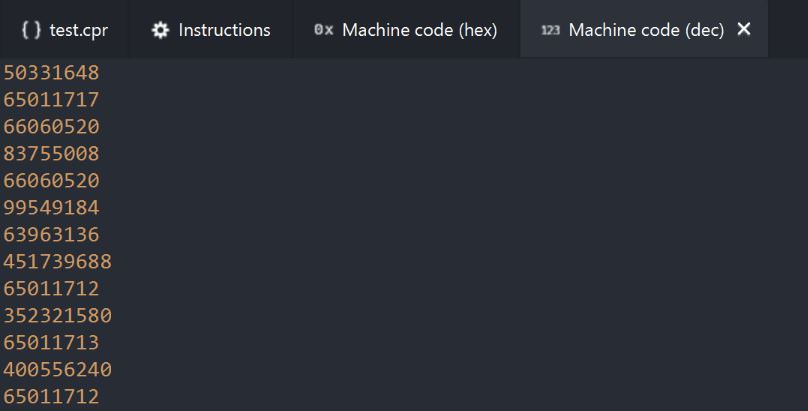This screenshot has height=411, width=808.
Task: Click the 66060520 line below 83755008
Action: (x=51, y=180)
